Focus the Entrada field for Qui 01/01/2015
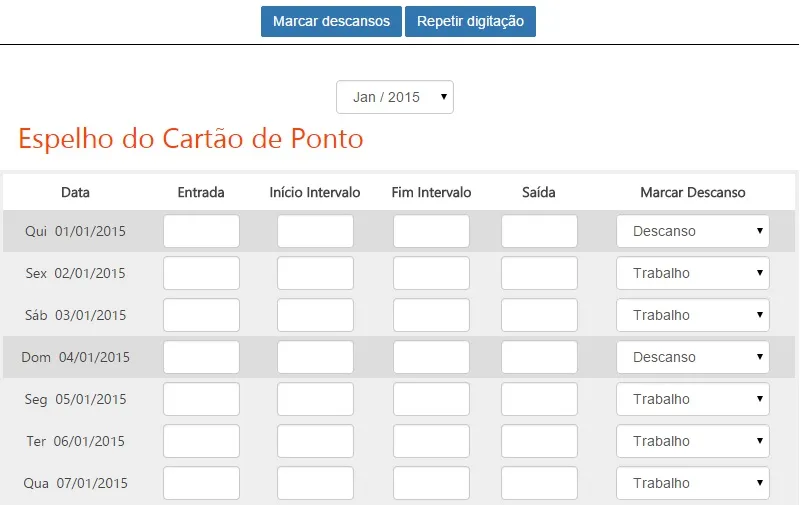This screenshot has width=801, height=505. (x=201, y=231)
